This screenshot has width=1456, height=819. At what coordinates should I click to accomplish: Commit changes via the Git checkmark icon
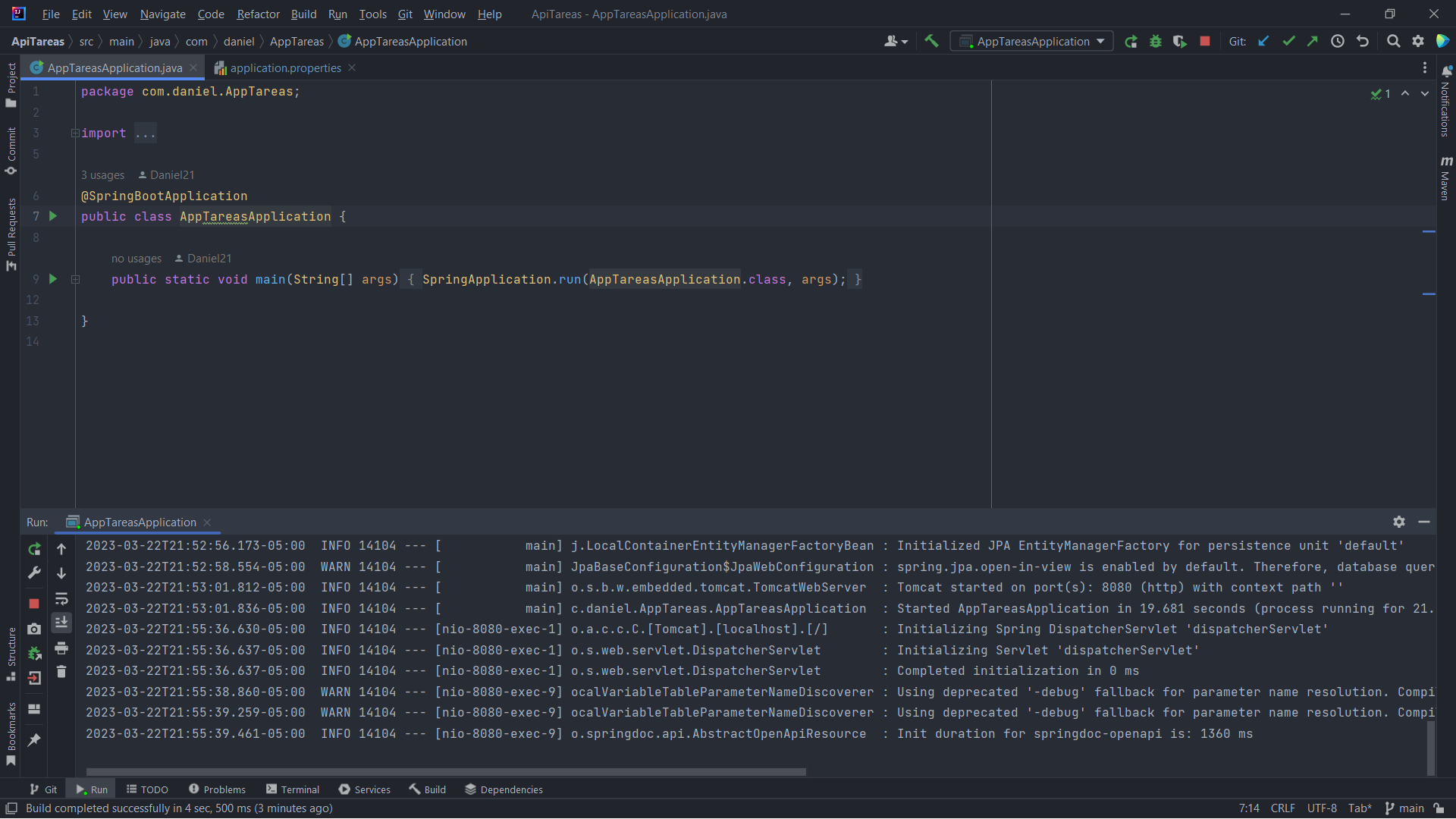1288,41
